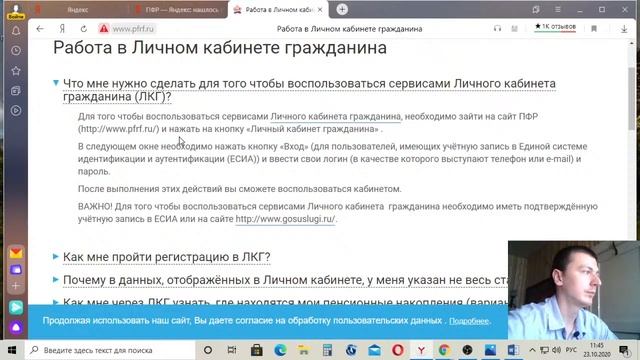Open Photos app from taskbar
The width and height of the screenshot is (640, 360).
point(490,350)
